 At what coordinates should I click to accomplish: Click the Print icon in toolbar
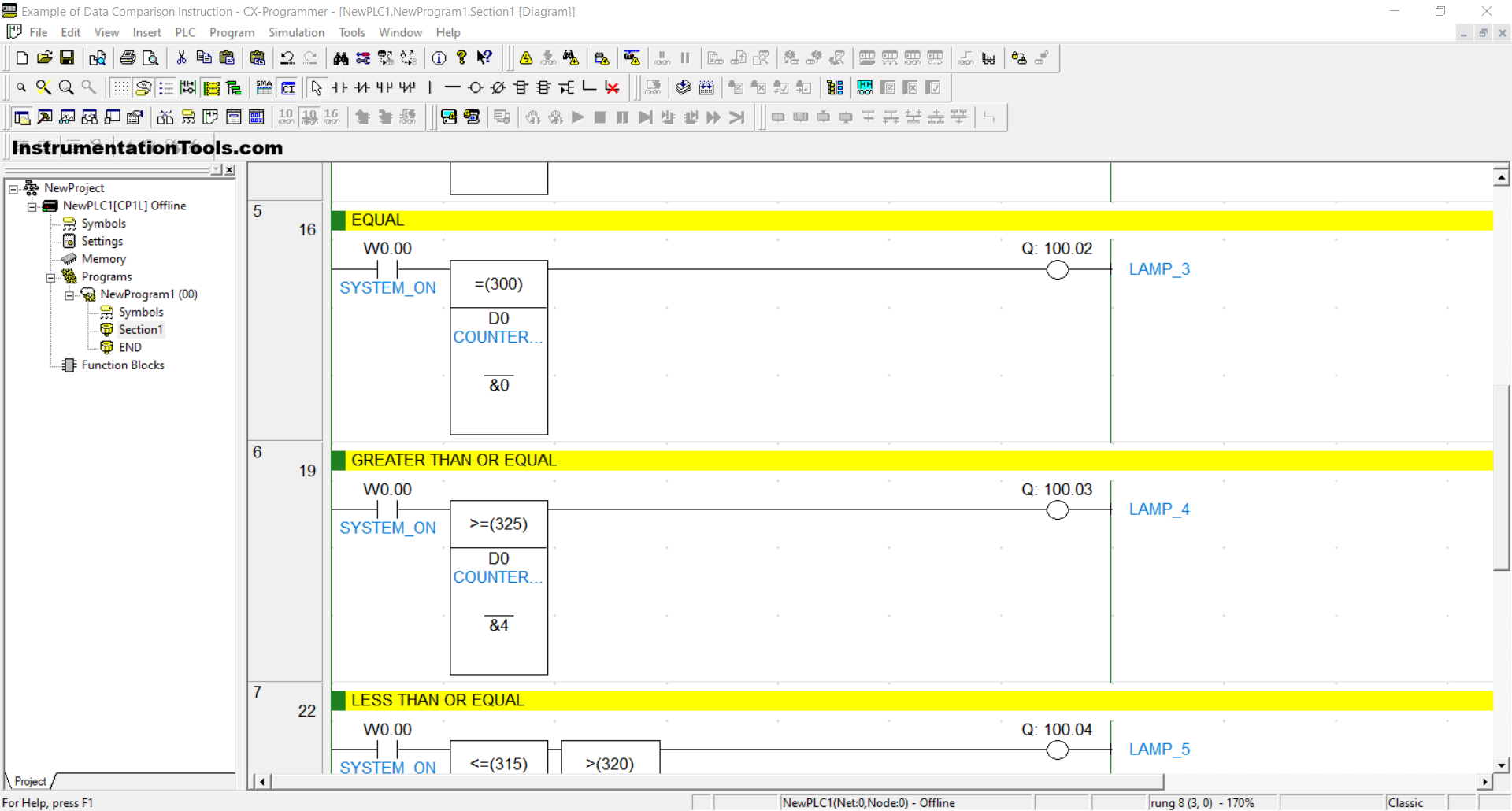click(x=128, y=57)
